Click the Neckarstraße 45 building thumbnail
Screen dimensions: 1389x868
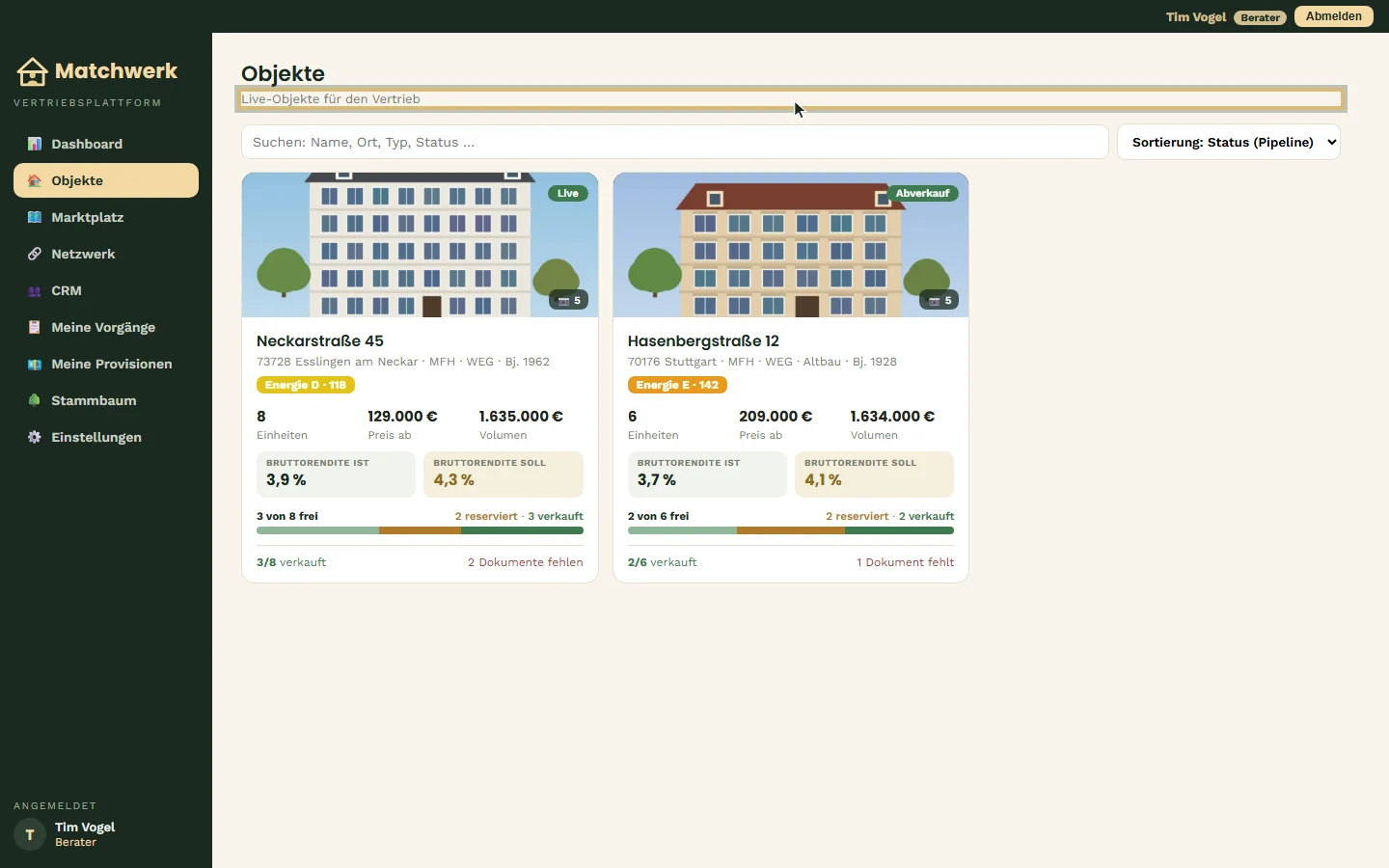420,245
